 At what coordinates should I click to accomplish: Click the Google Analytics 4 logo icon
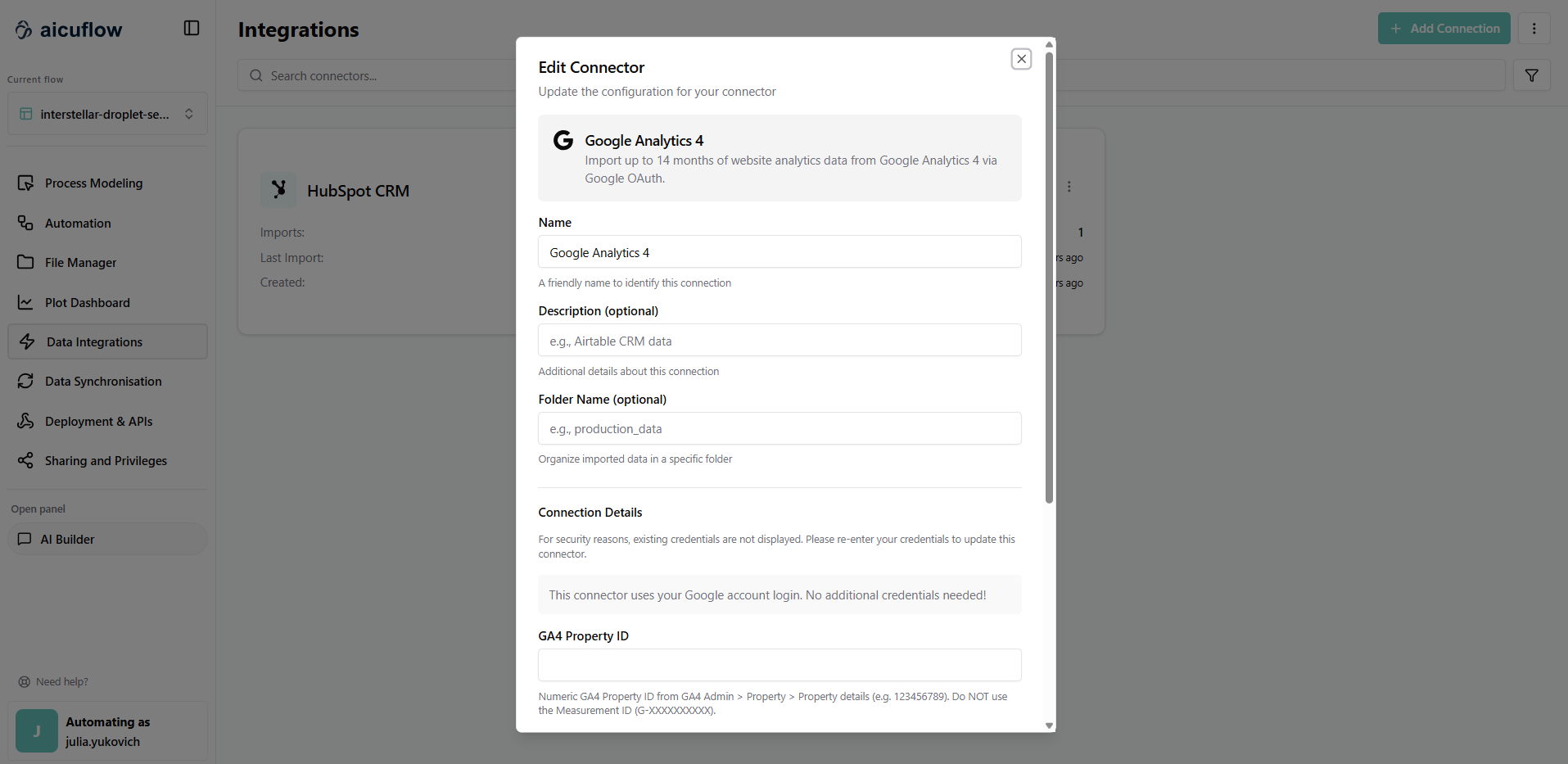563,141
